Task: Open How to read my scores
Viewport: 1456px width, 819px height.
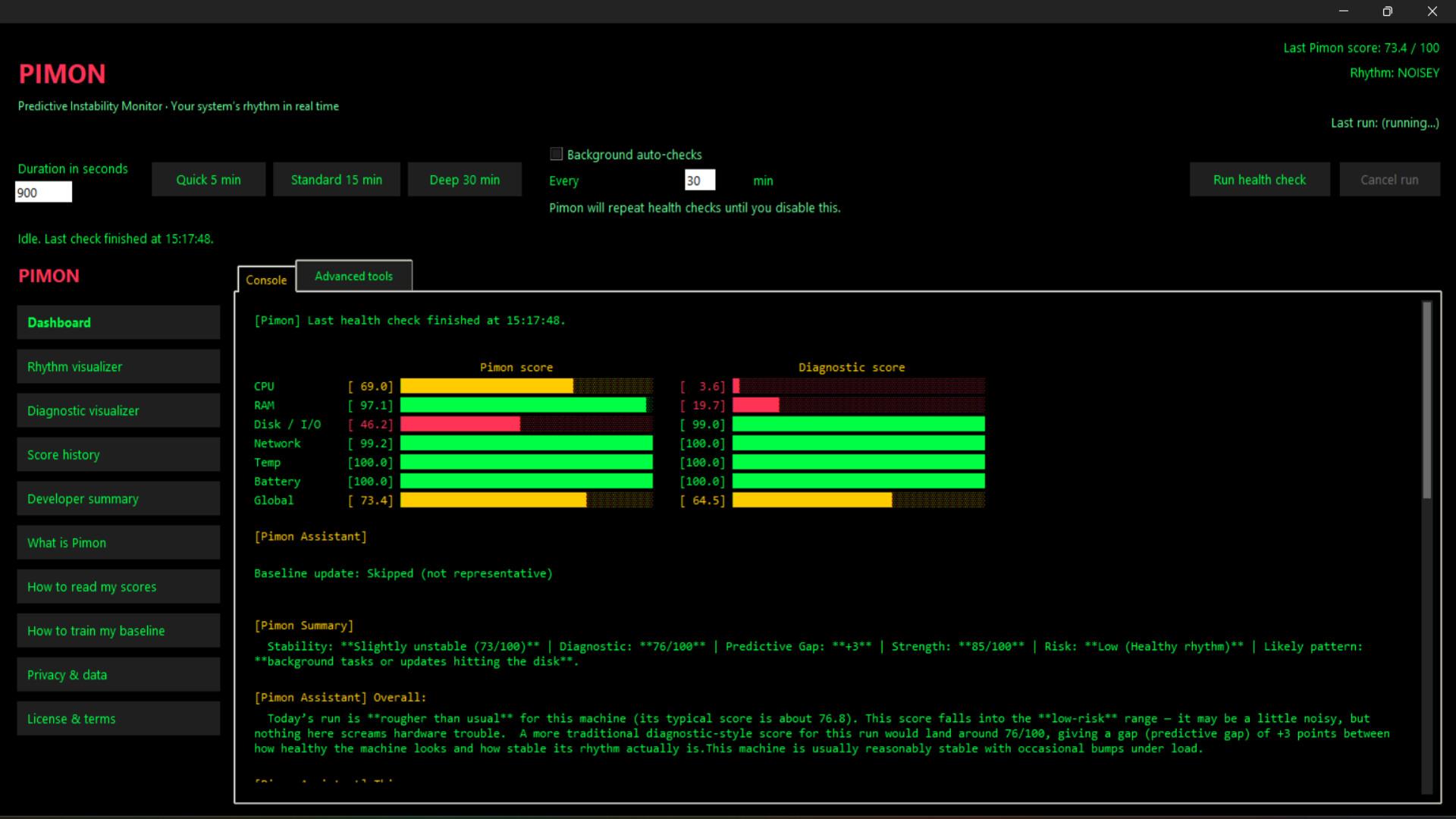Action: point(118,586)
